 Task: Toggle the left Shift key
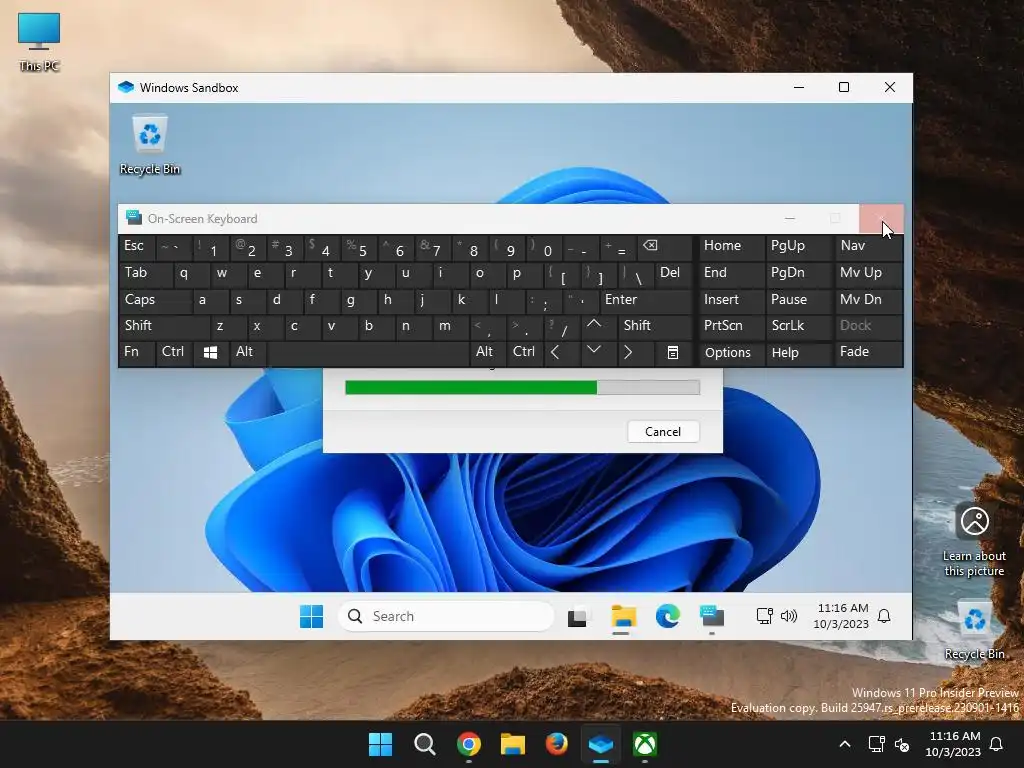click(164, 326)
